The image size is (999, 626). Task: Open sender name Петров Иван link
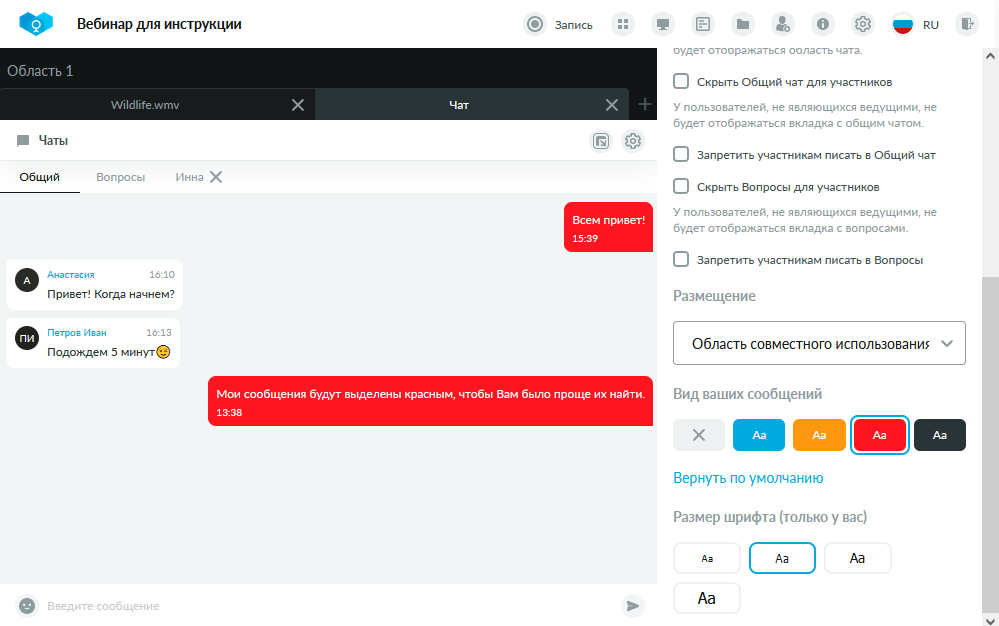[x=76, y=332]
